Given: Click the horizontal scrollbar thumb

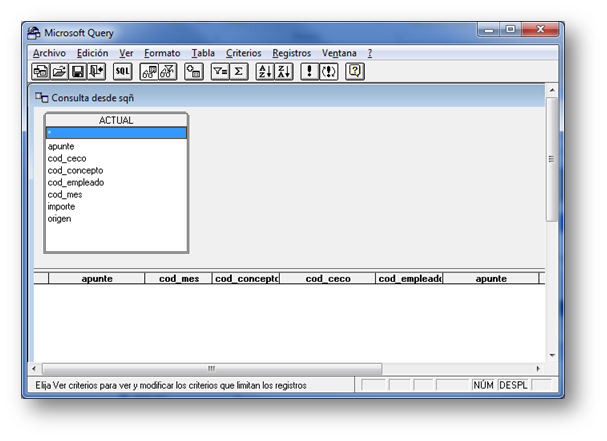Looking at the screenshot, I should coord(212,369).
